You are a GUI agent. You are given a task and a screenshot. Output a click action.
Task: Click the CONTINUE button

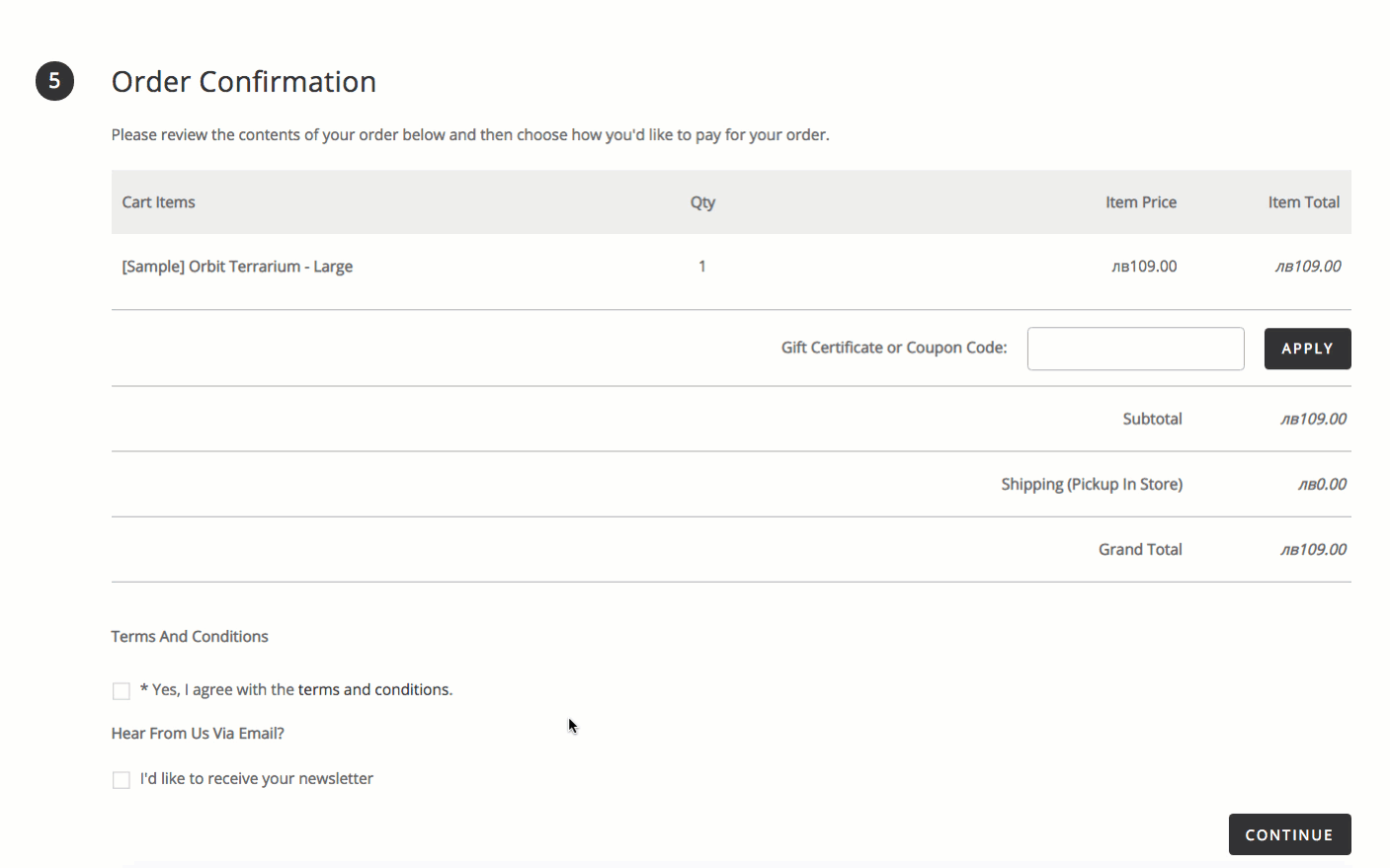(1289, 834)
